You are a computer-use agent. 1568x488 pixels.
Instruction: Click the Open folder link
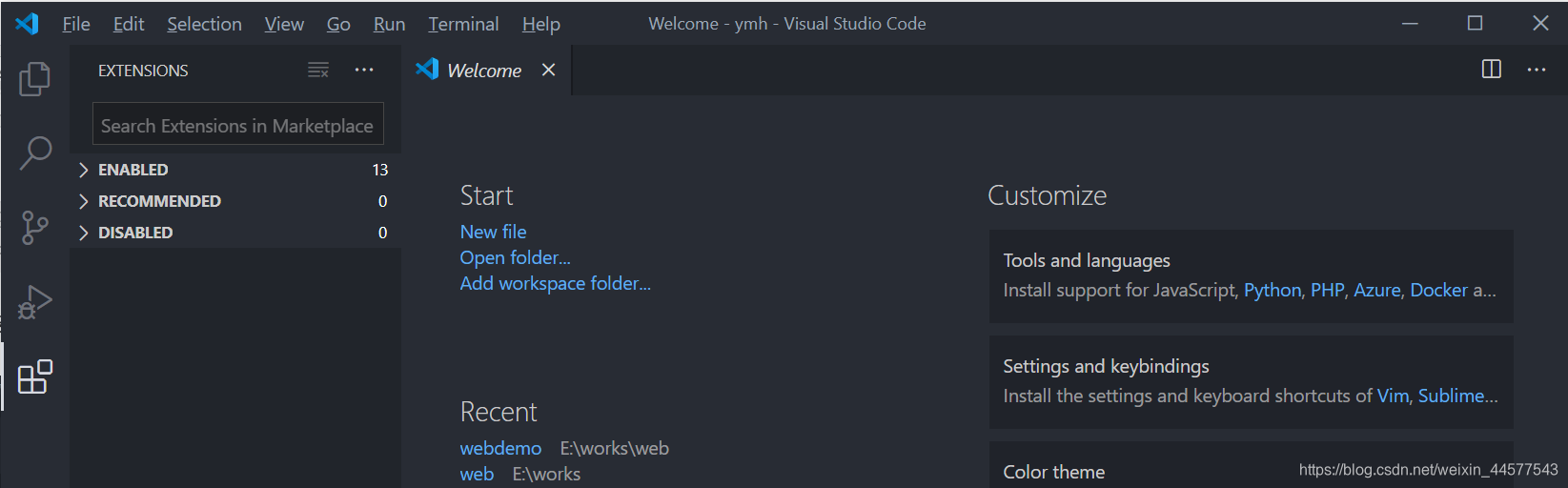point(515,257)
